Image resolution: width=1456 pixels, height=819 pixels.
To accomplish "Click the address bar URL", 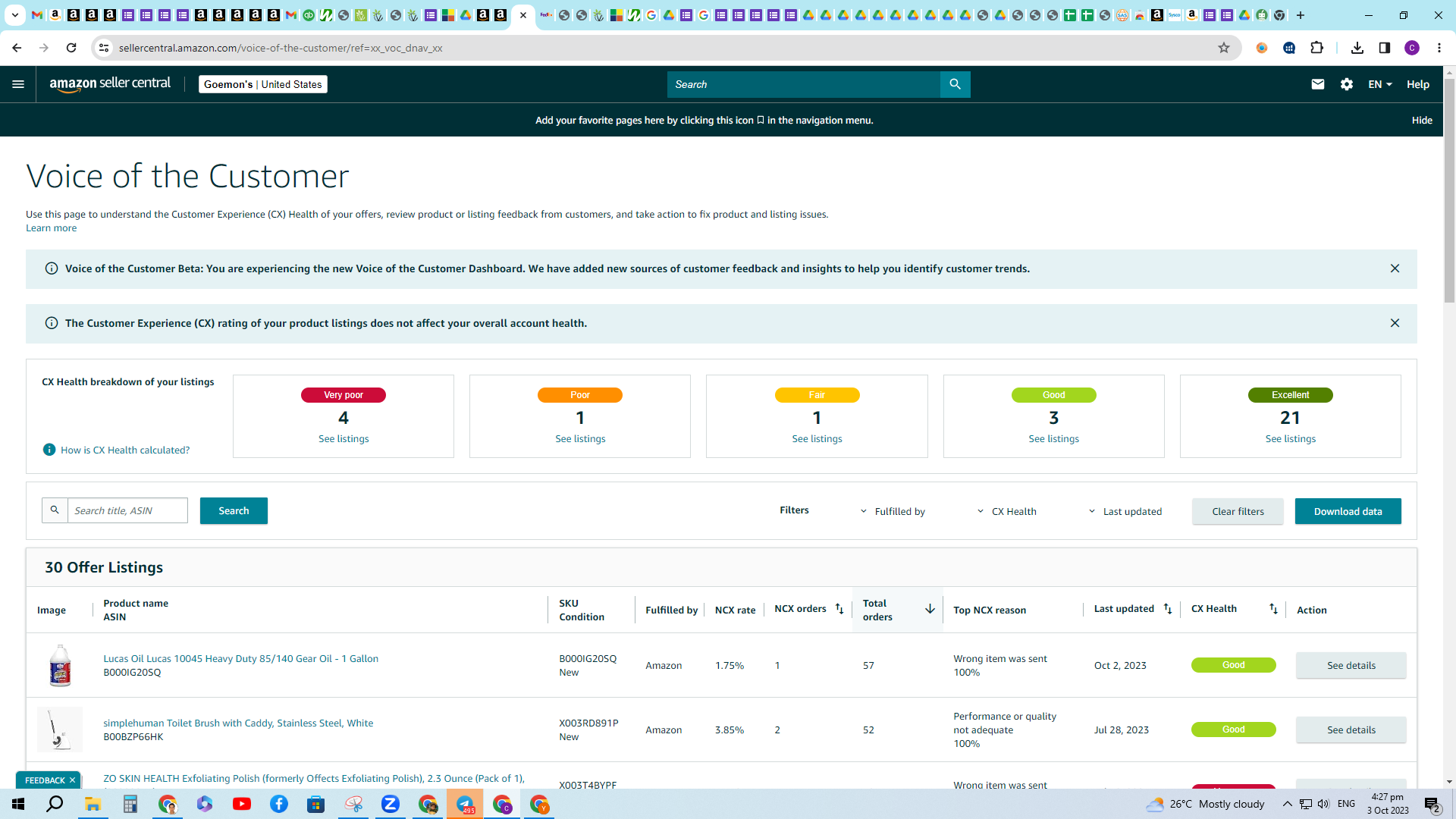I will click(281, 48).
